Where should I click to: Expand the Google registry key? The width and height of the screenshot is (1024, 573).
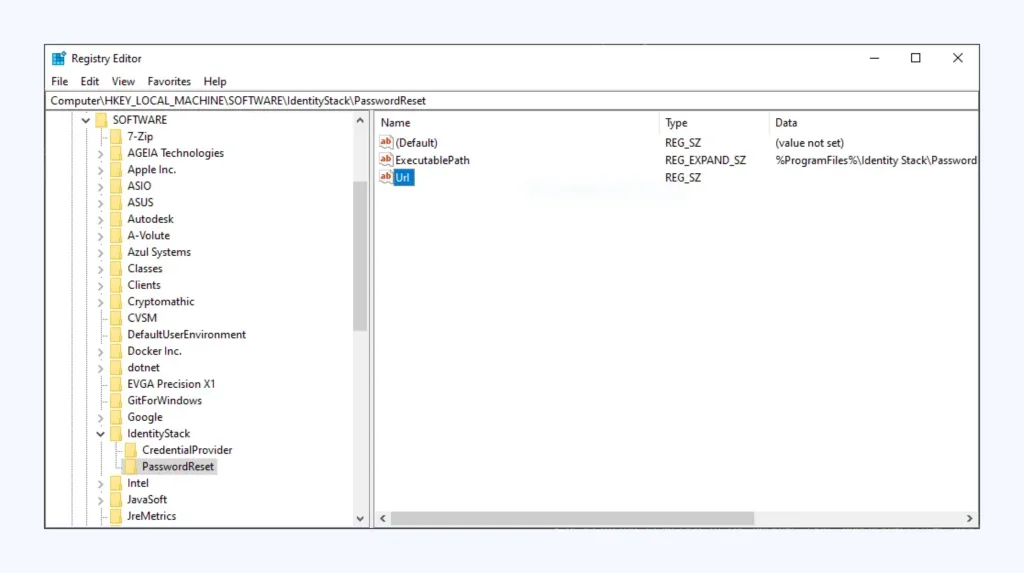(x=100, y=417)
